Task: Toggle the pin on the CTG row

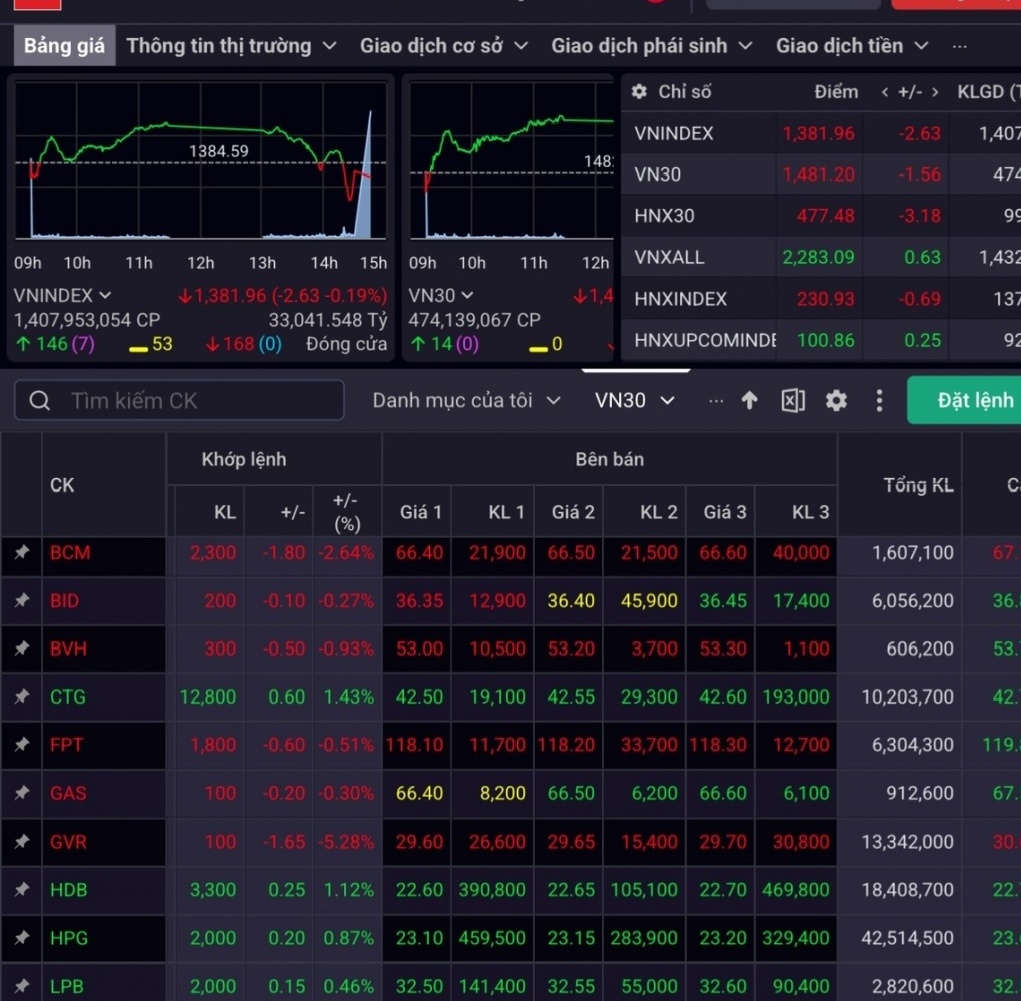Action: 22,696
